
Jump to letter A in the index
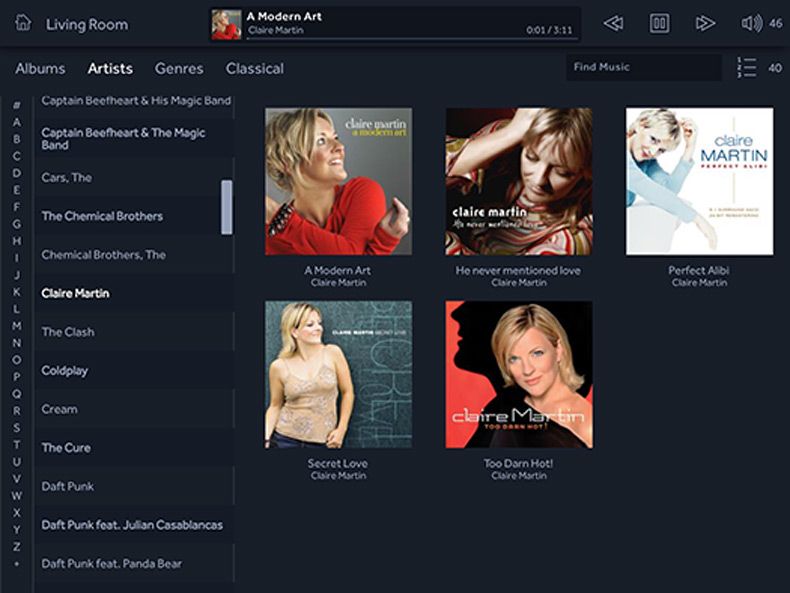(x=17, y=122)
